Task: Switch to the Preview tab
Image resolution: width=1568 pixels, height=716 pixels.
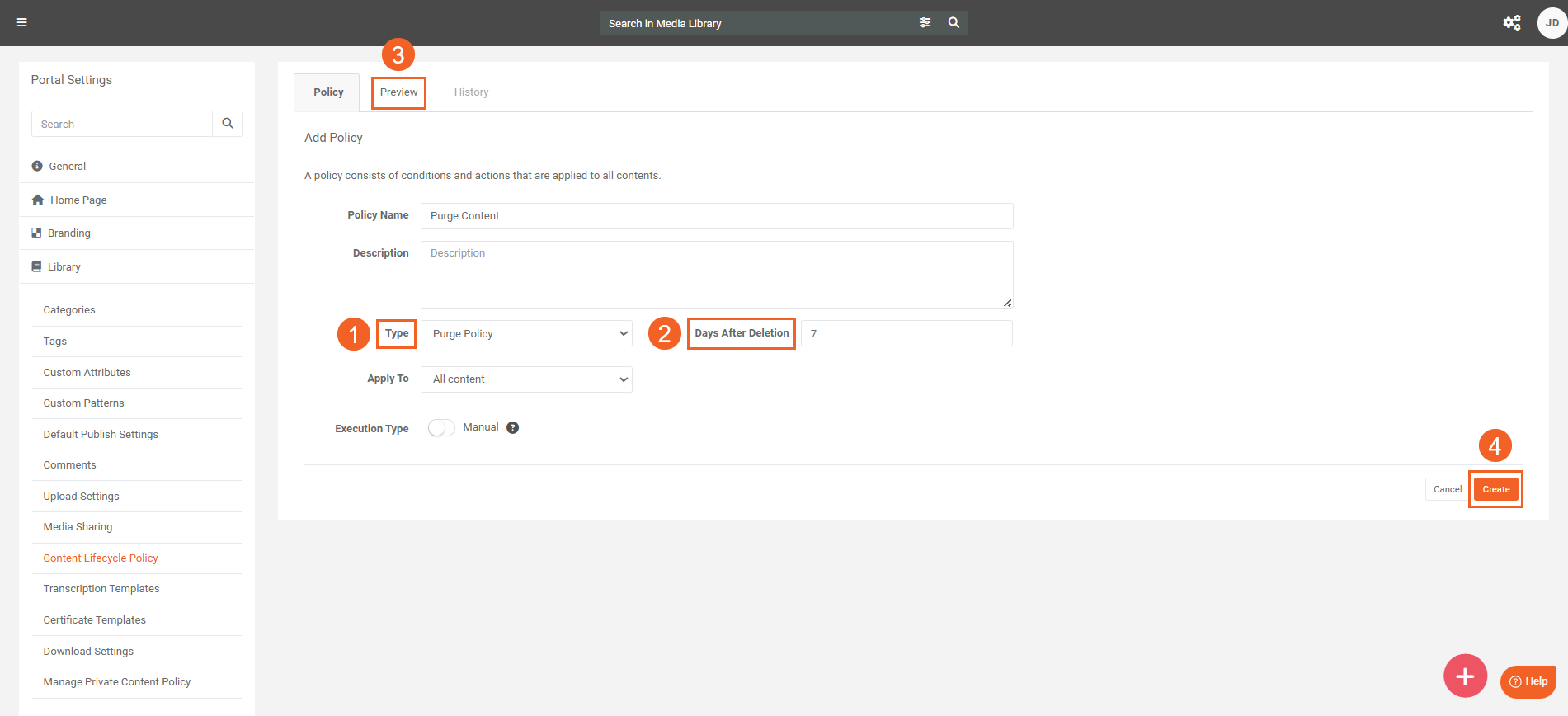Action: tap(398, 92)
